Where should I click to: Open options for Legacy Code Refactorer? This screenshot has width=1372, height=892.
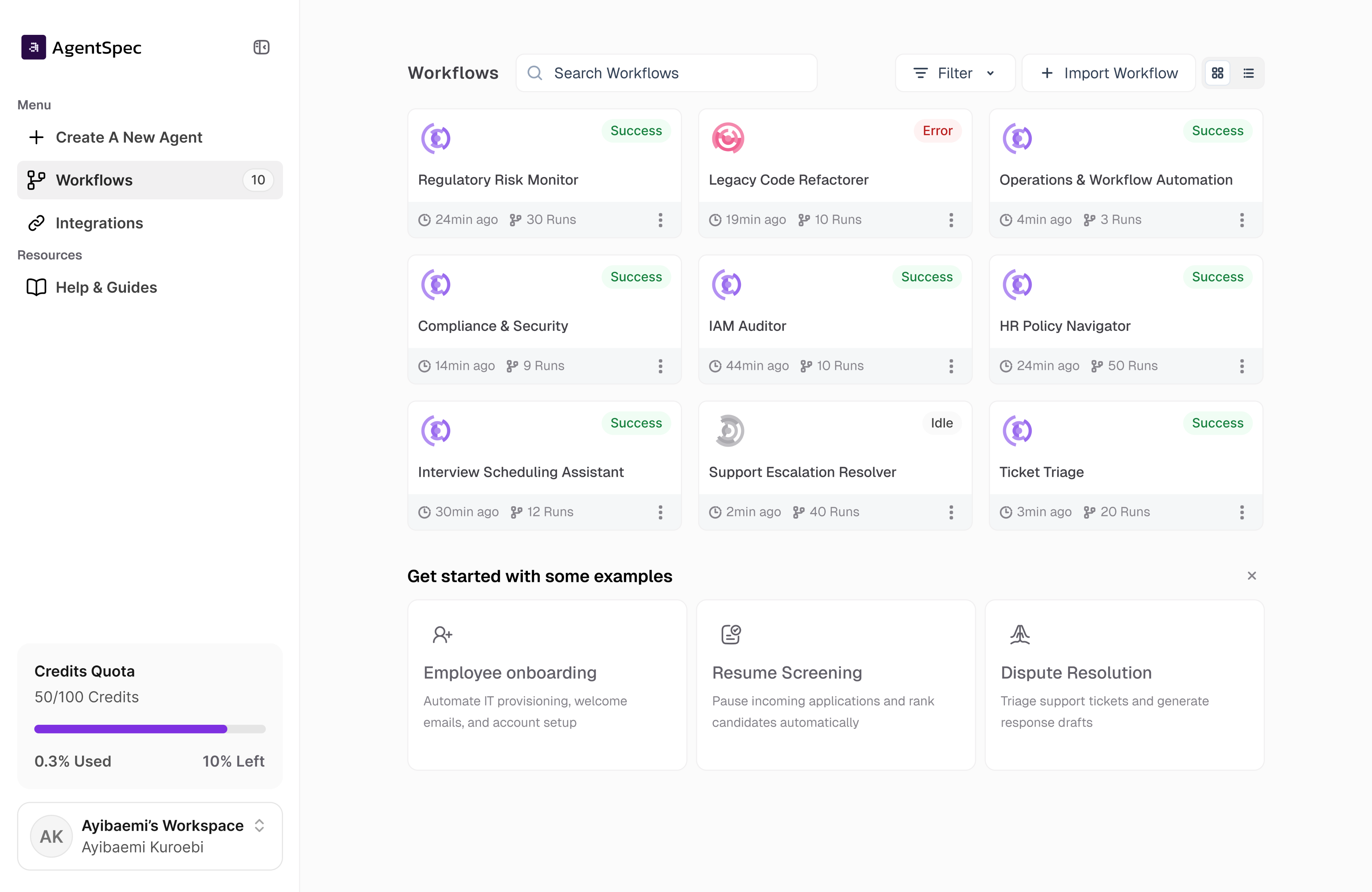click(951, 220)
